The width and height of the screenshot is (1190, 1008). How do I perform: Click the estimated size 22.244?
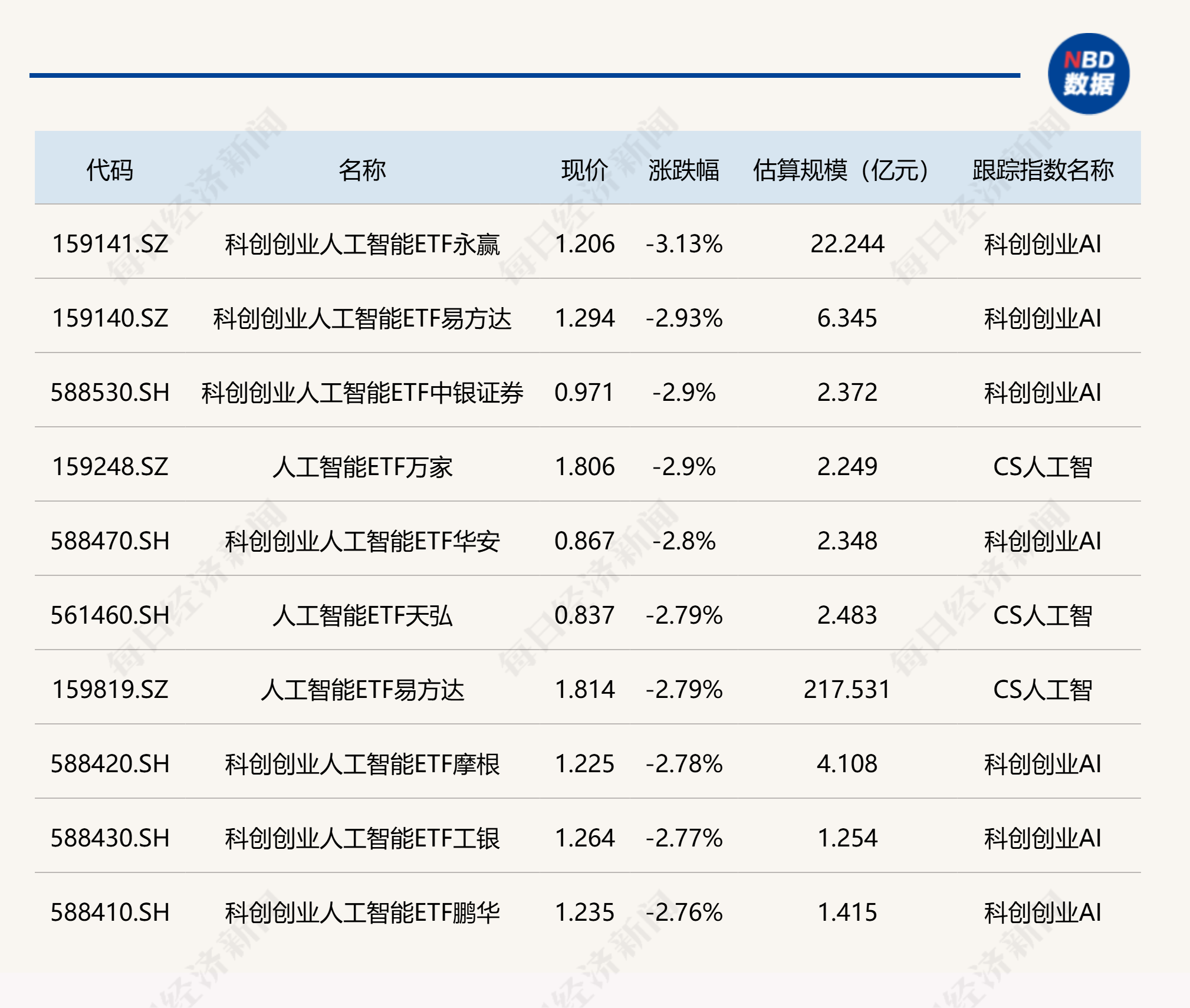coord(847,244)
